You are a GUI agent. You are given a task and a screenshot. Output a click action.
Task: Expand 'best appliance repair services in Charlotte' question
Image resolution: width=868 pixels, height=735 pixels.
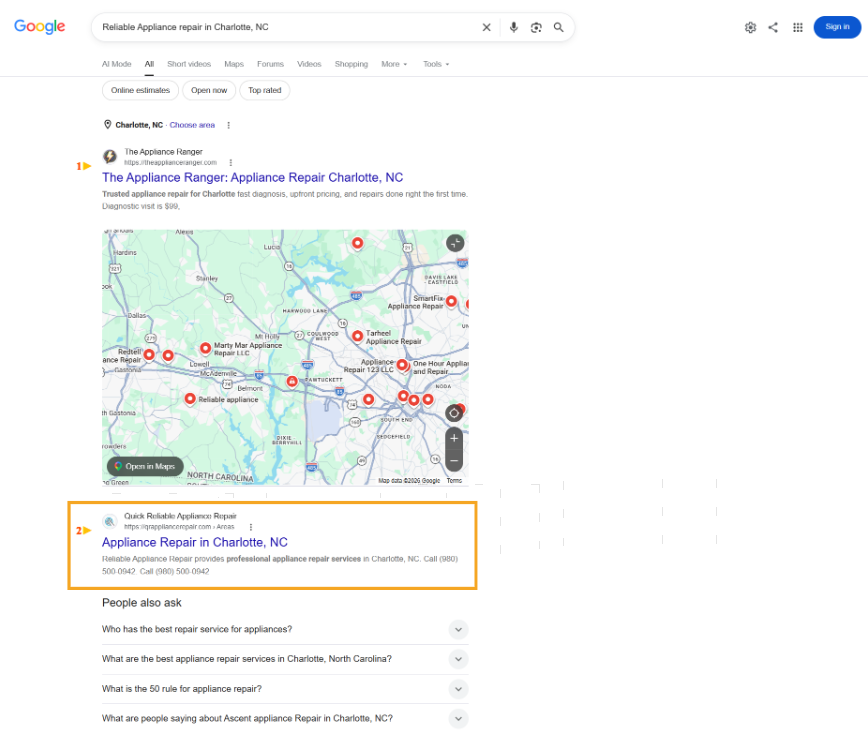[285, 659]
